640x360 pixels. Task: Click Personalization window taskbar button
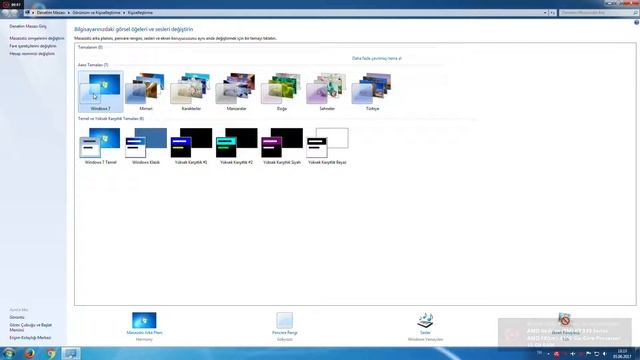(71, 353)
